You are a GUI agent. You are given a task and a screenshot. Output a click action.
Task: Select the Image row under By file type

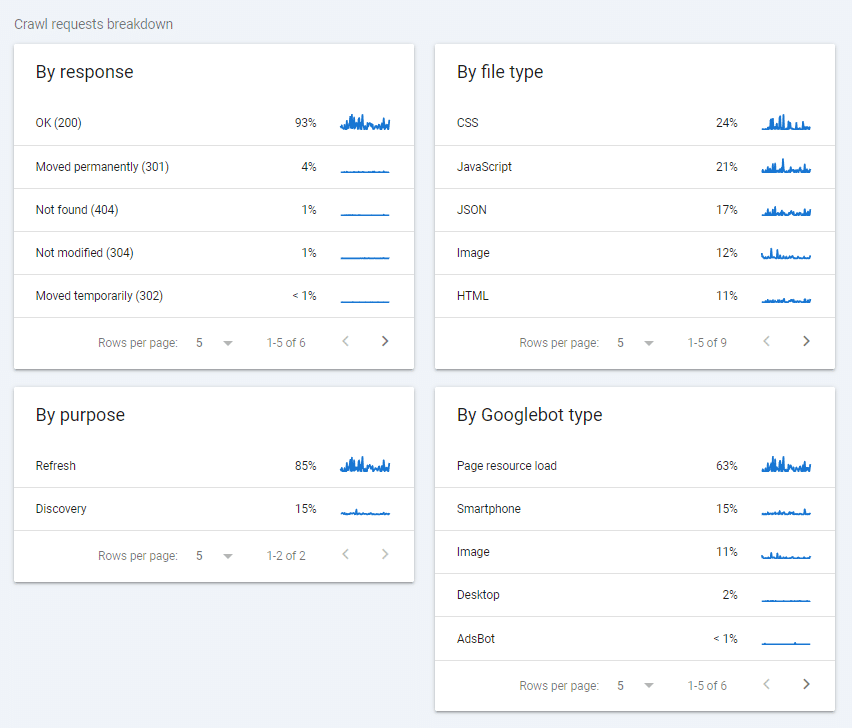pos(635,253)
